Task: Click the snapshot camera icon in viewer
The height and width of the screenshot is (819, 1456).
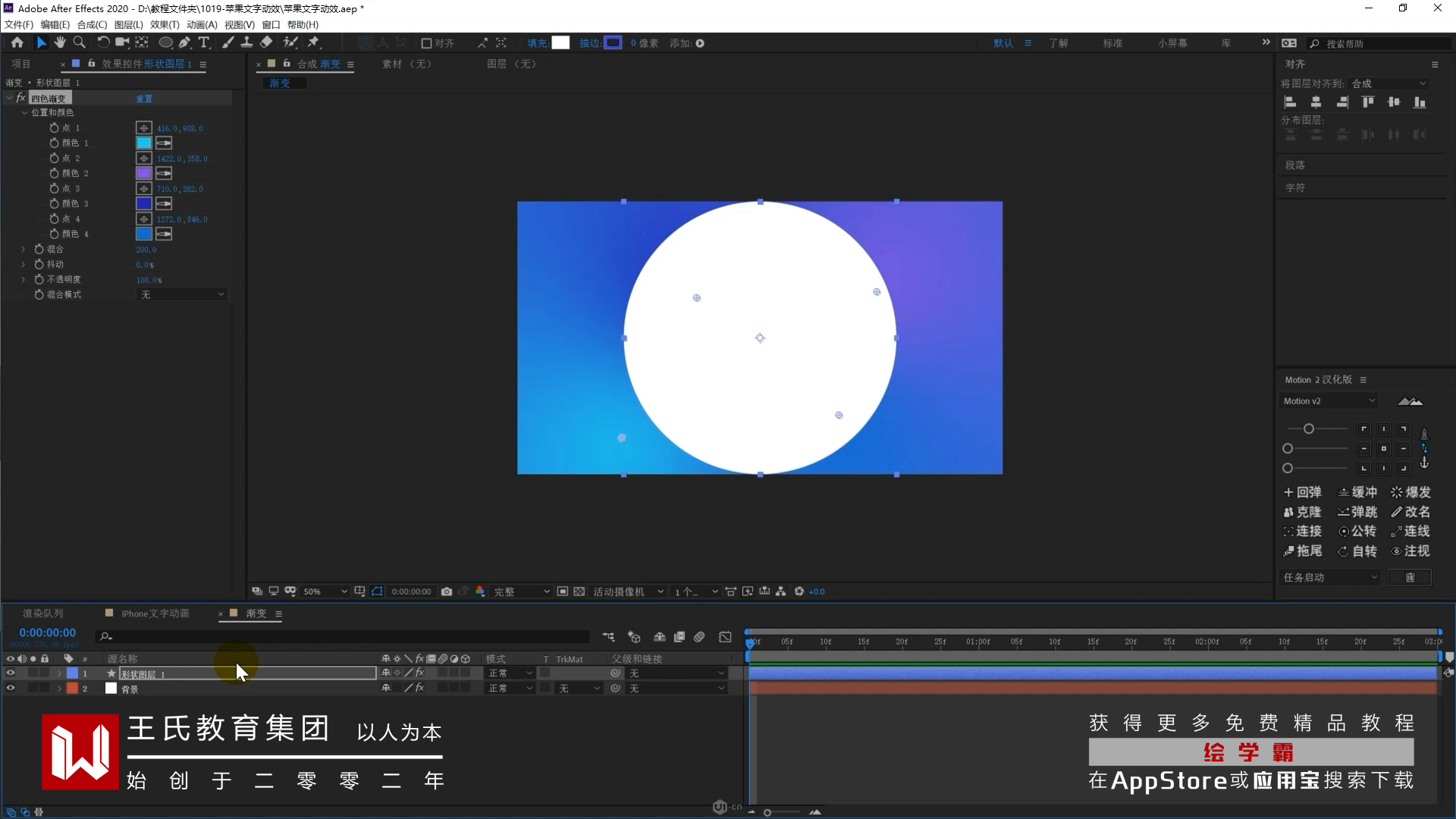Action: pos(447,591)
